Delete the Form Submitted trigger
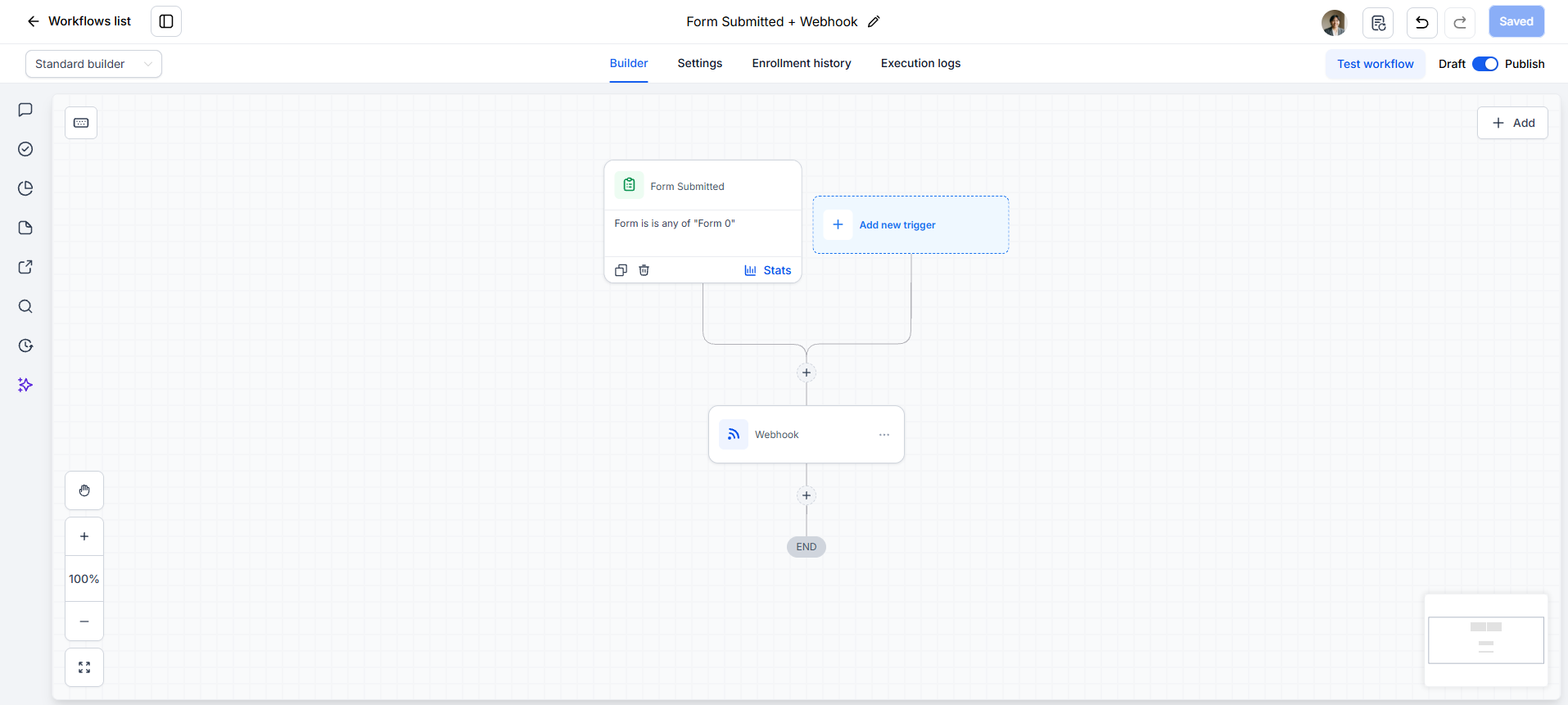The image size is (1568, 705). tap(644, 270)
